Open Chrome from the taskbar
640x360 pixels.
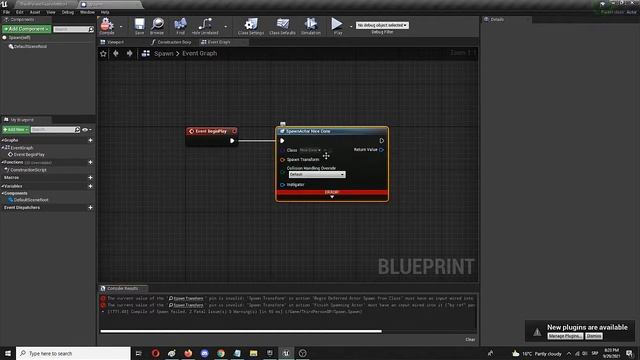tap(221, 353)
